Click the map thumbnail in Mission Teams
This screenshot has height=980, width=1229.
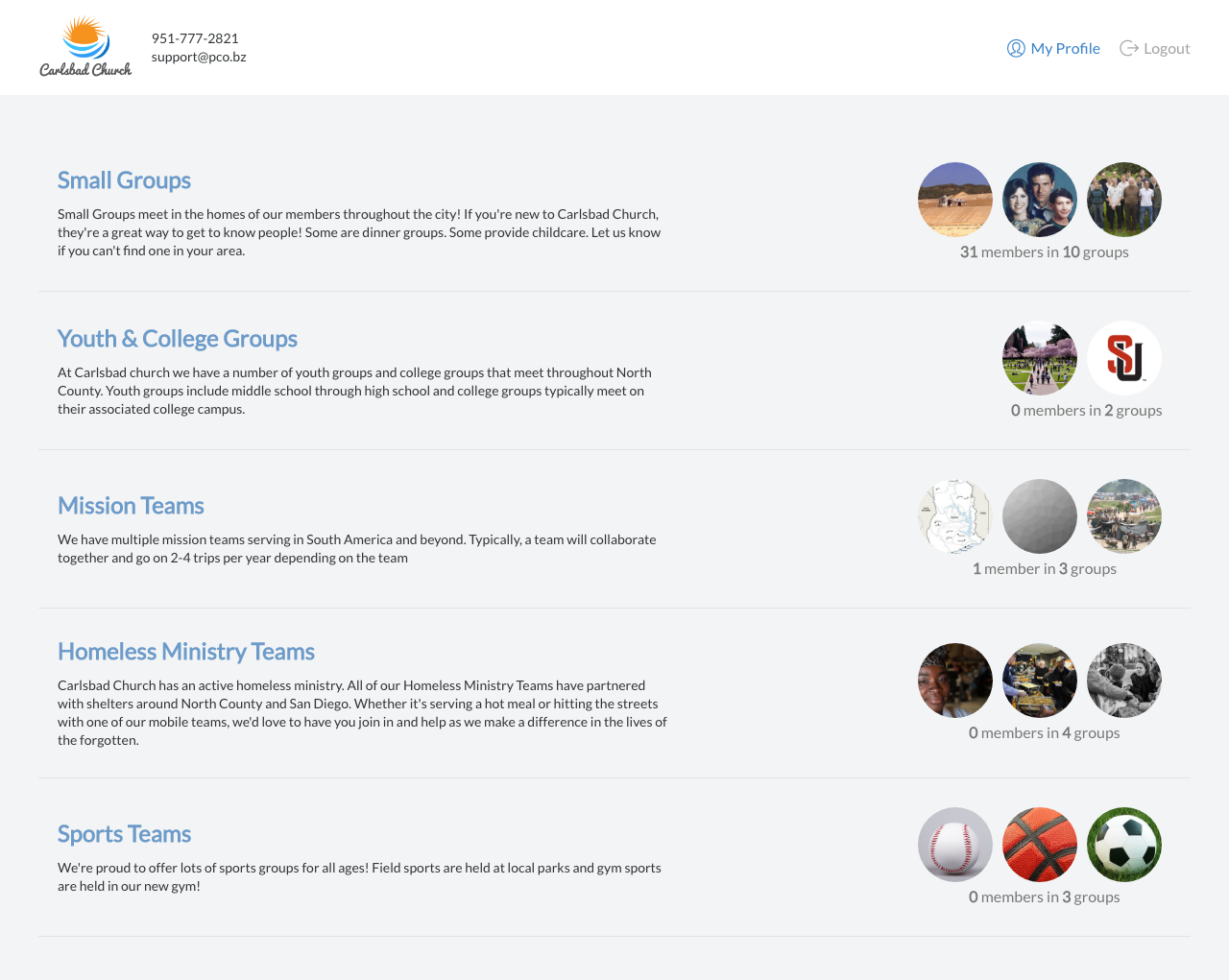[955, 516]
